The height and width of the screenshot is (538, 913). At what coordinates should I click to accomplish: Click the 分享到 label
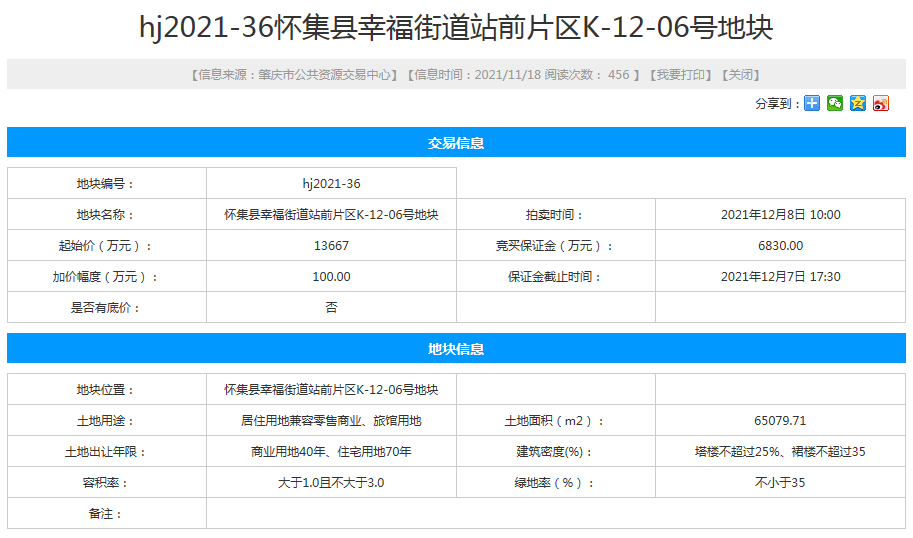point(777,104)
